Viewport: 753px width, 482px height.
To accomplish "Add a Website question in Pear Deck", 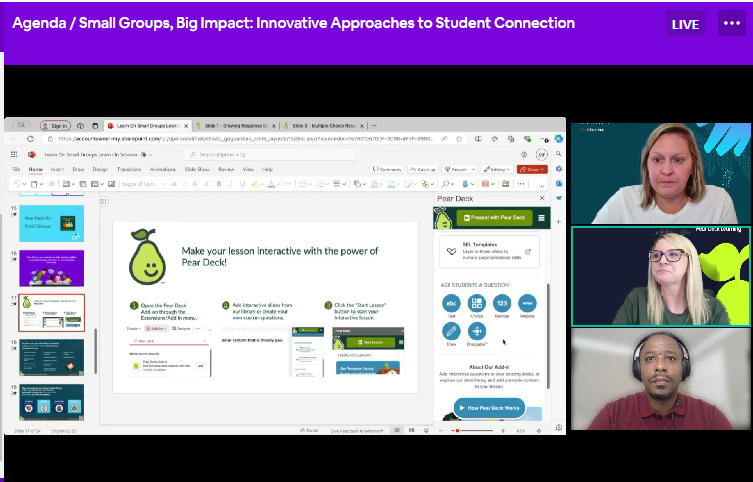I will 527,303.
